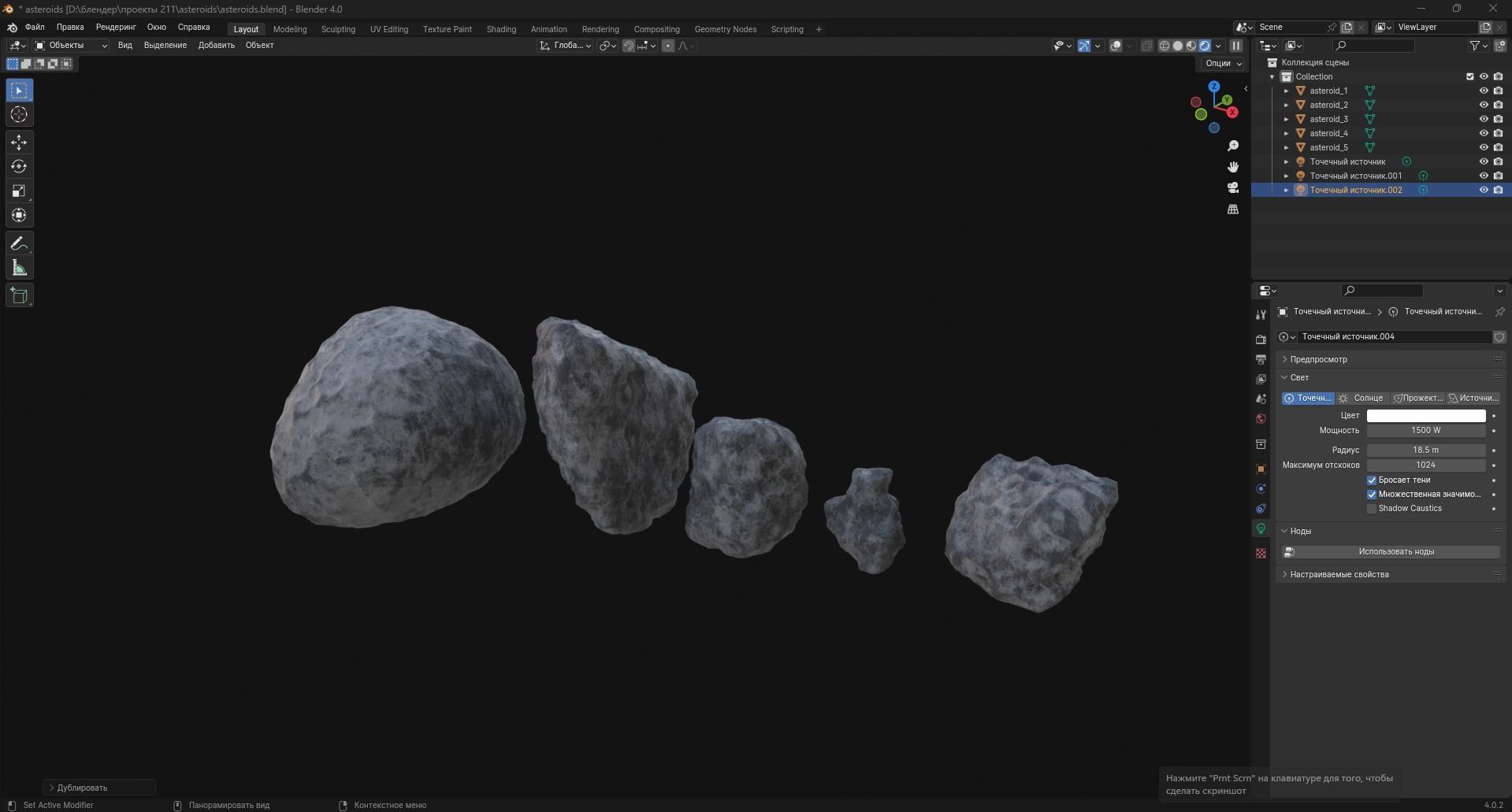Expand asteroid_1 in outliner
This screenshot has width=1512, height=812.
click(x=1287, y=91)
